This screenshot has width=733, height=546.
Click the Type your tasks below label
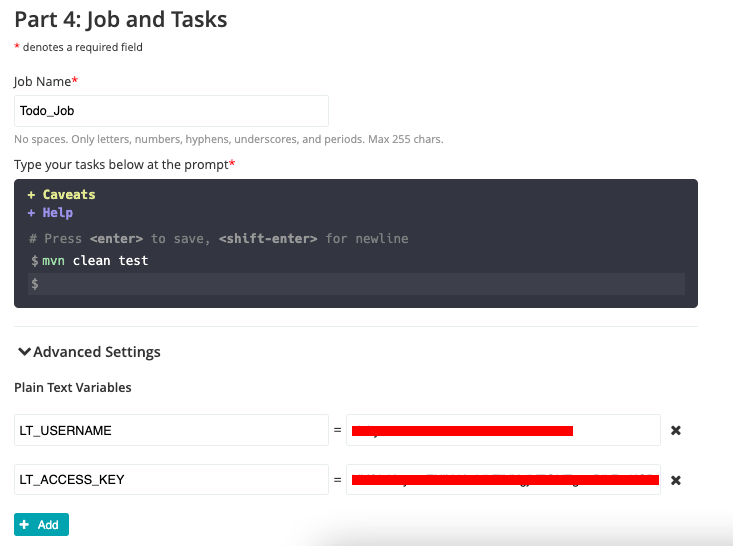click(124, 164)
